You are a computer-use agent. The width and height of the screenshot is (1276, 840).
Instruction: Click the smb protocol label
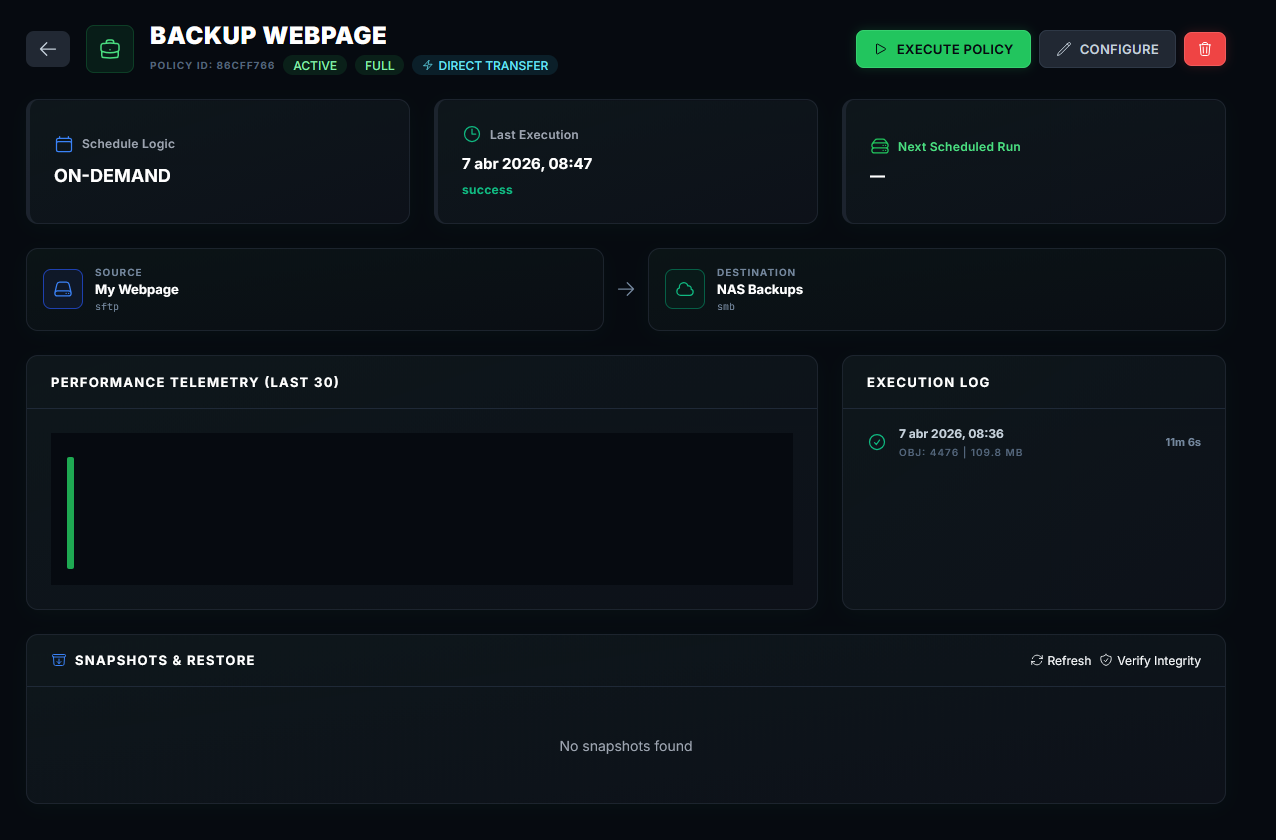726,307
